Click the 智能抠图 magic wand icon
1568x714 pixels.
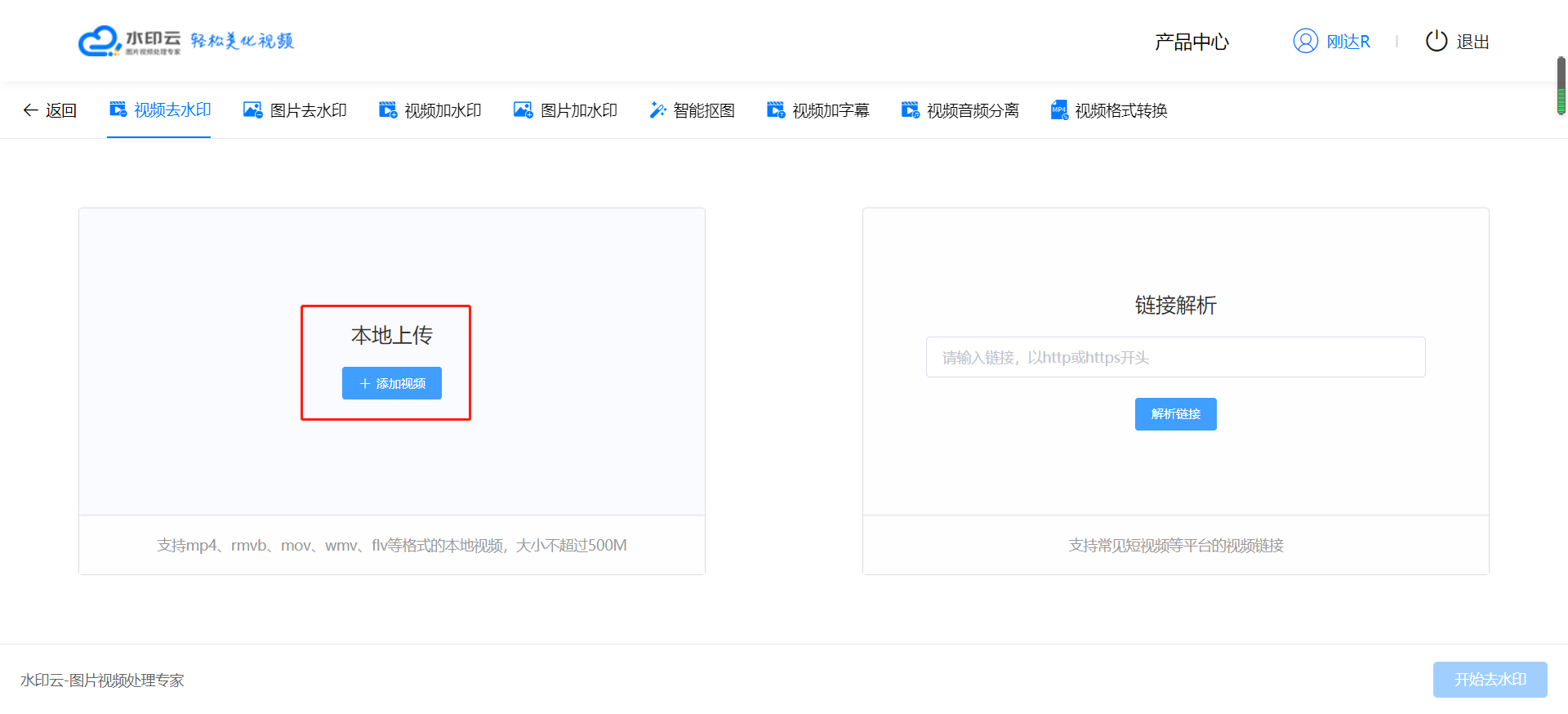657,109
